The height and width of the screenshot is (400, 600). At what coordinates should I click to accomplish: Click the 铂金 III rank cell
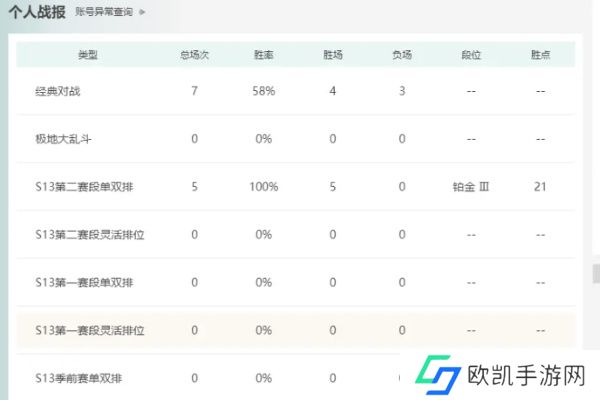tap(471, 187)
